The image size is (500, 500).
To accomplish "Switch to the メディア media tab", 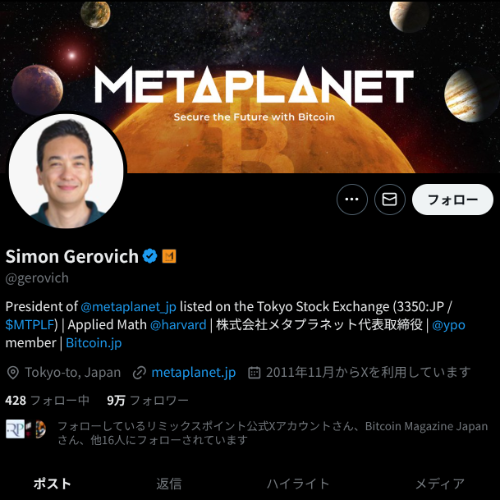I will tap(440, 484).
